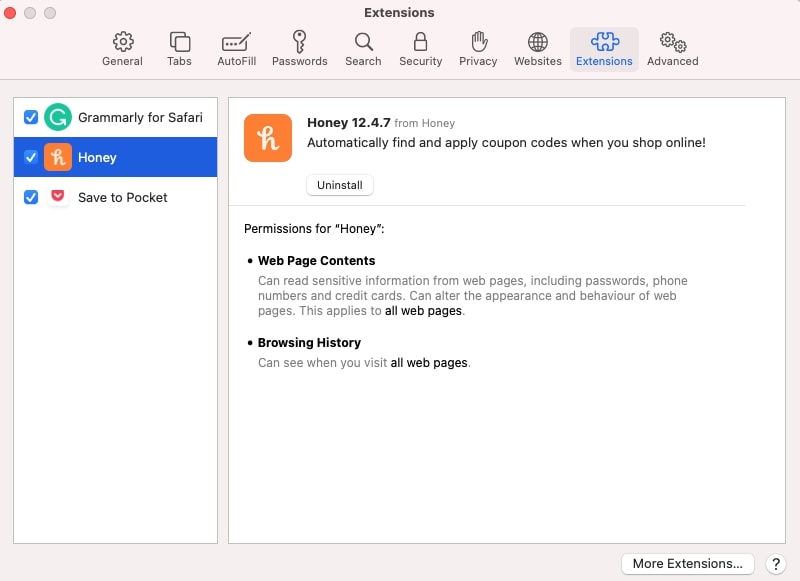Screen dimensions: 800x581
Task: Click the coupon codes description text
Action: pos(506,142)
